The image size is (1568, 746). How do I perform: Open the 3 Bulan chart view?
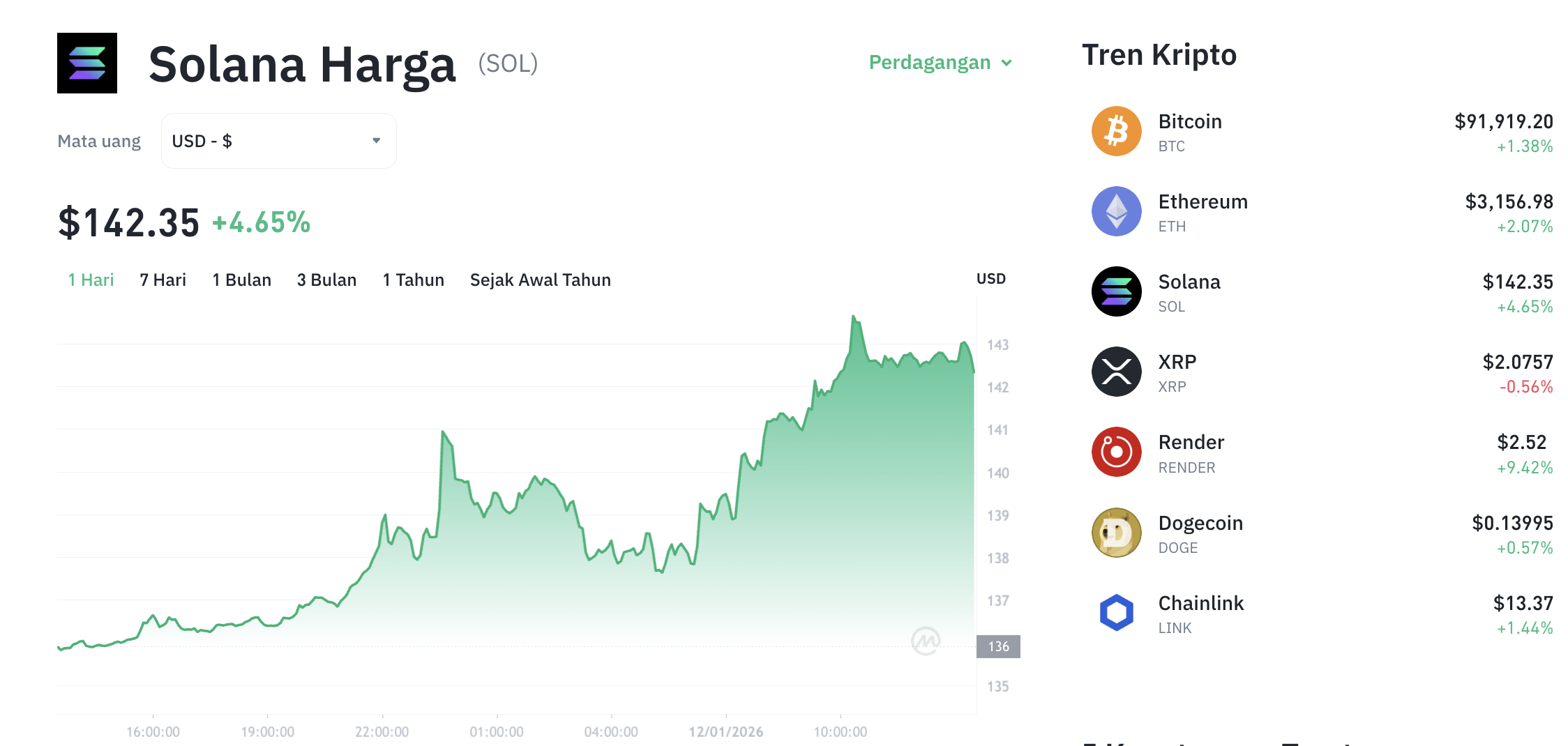pos(326,280)
